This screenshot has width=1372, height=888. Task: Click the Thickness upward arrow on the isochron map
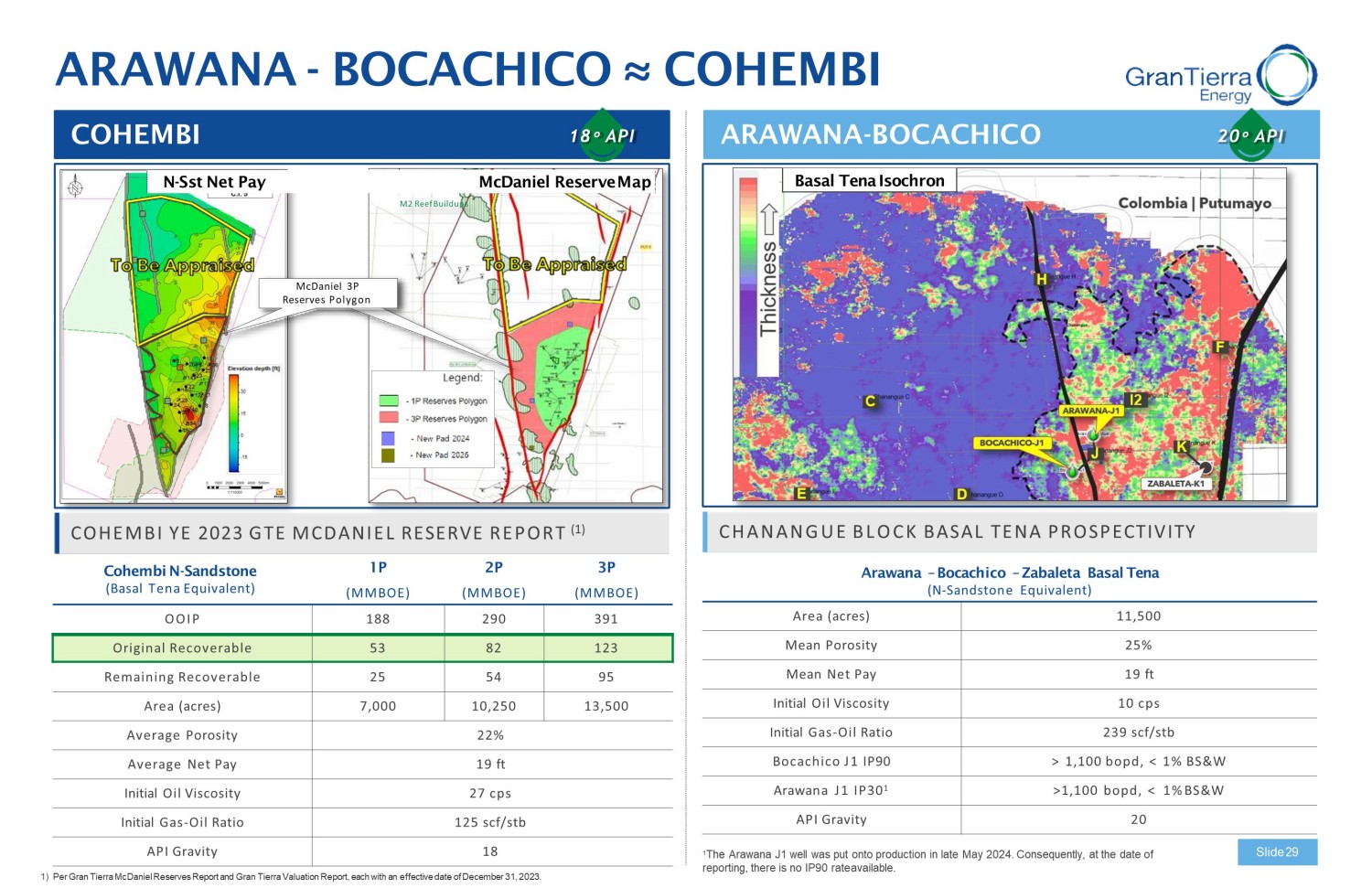pyautogui.click(x=768, y=219)
